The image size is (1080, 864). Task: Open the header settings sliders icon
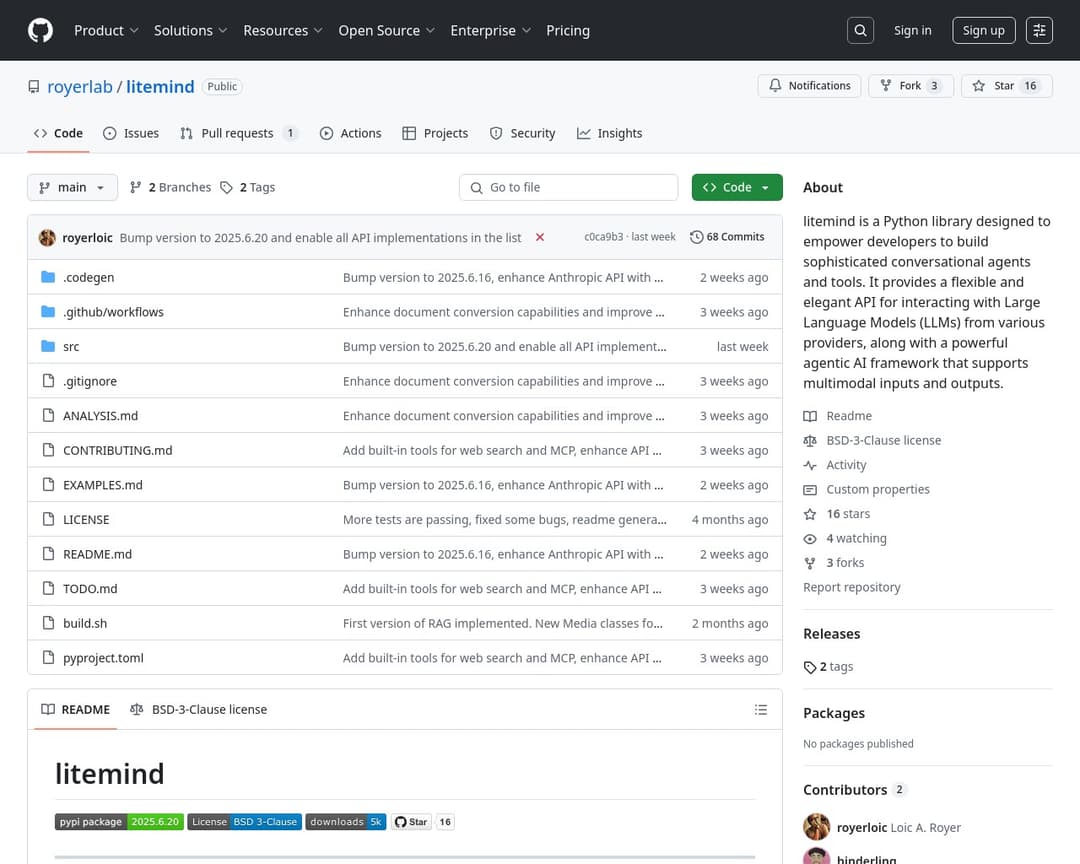click(x=1039, y=30)
